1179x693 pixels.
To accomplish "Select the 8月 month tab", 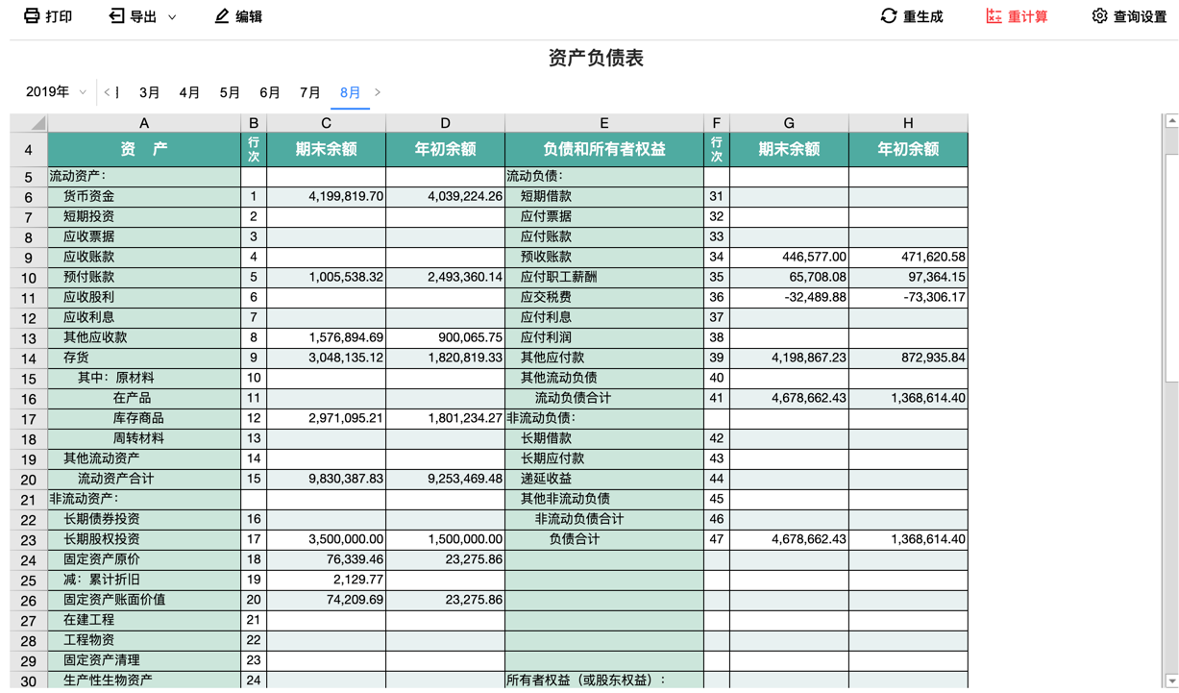I will [x=350, y=92].
